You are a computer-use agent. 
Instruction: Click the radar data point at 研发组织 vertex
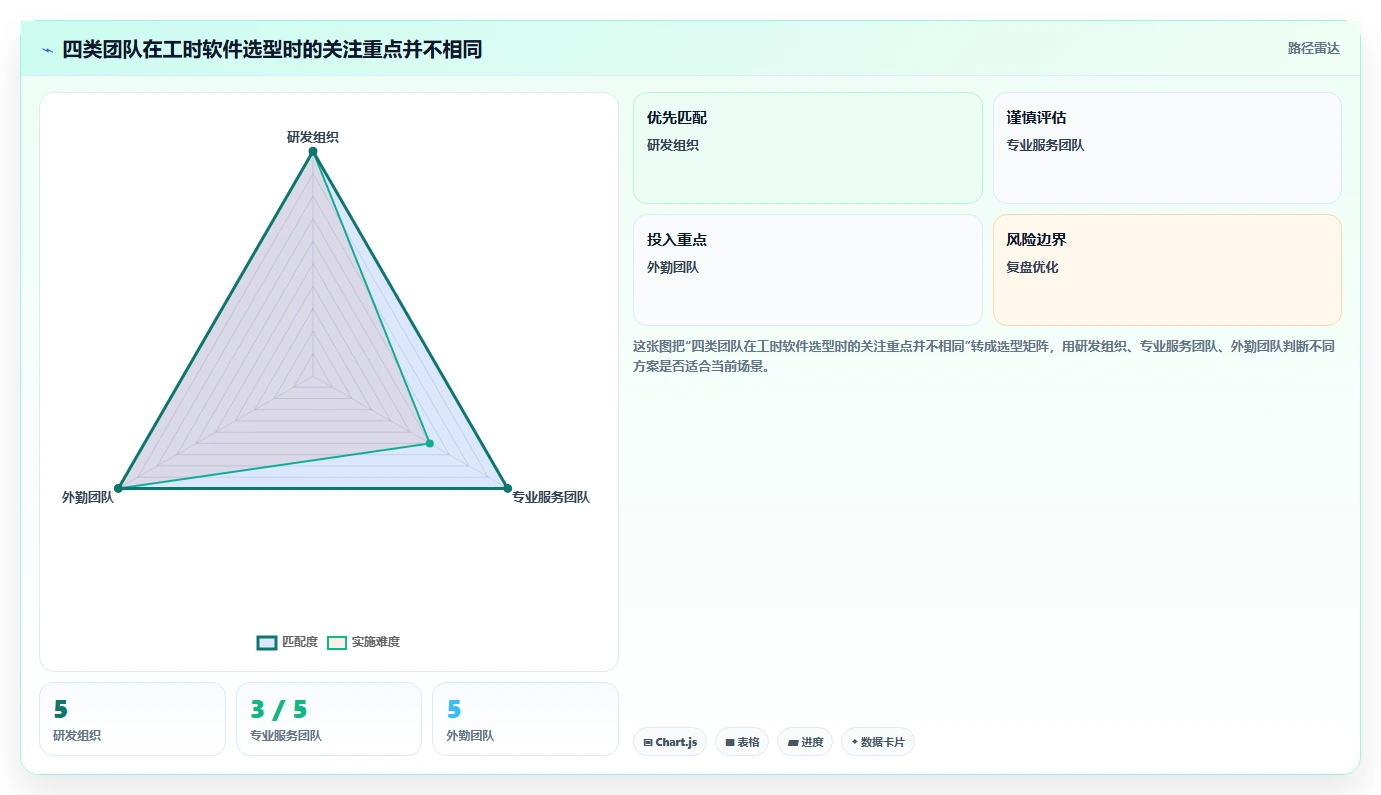[313, 151]
